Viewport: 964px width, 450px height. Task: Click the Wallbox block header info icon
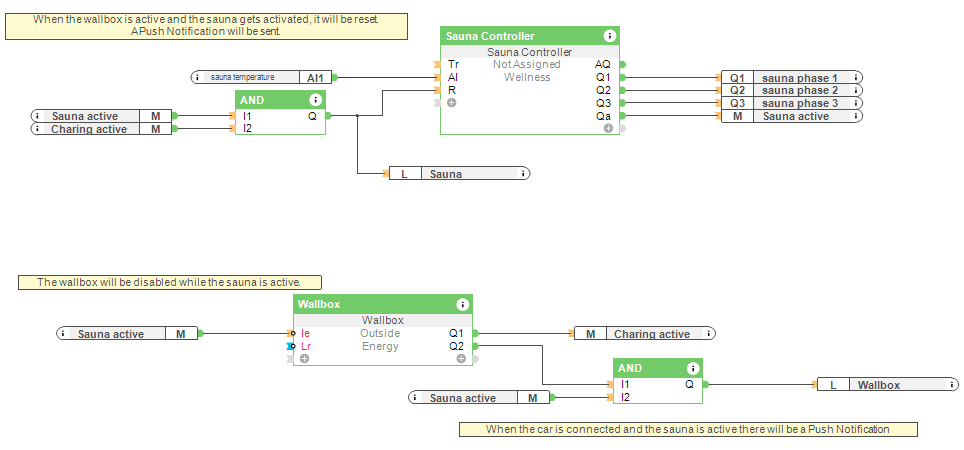(462, 304)
